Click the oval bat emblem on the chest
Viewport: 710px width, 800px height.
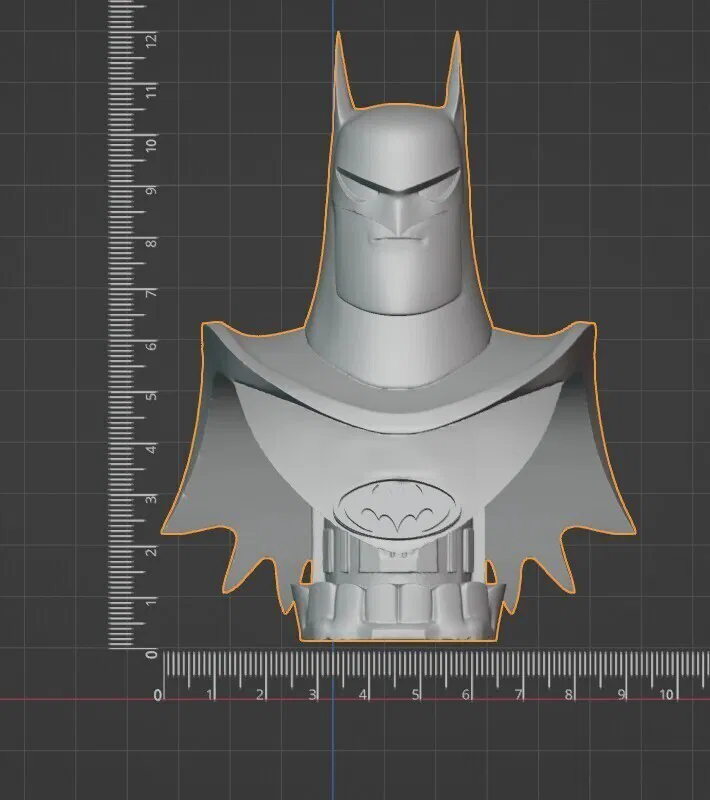point(398,509)
